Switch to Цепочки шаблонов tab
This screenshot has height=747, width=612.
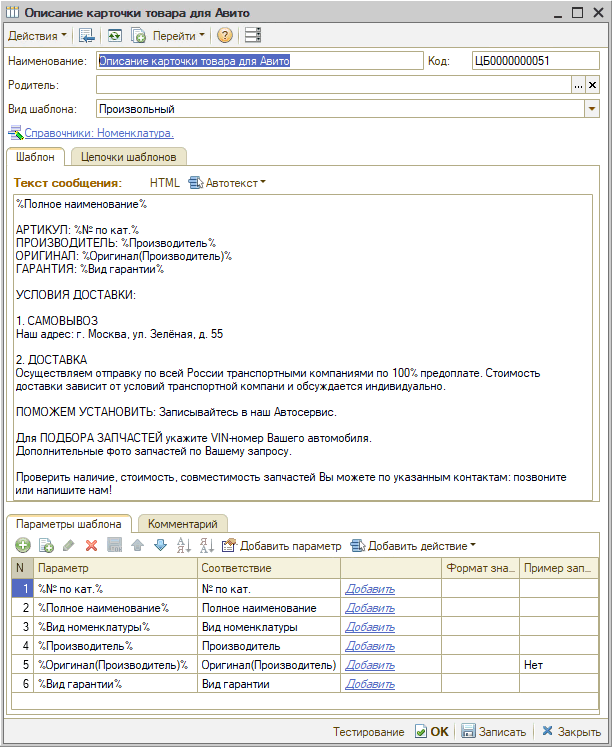[x=129, y=157]
